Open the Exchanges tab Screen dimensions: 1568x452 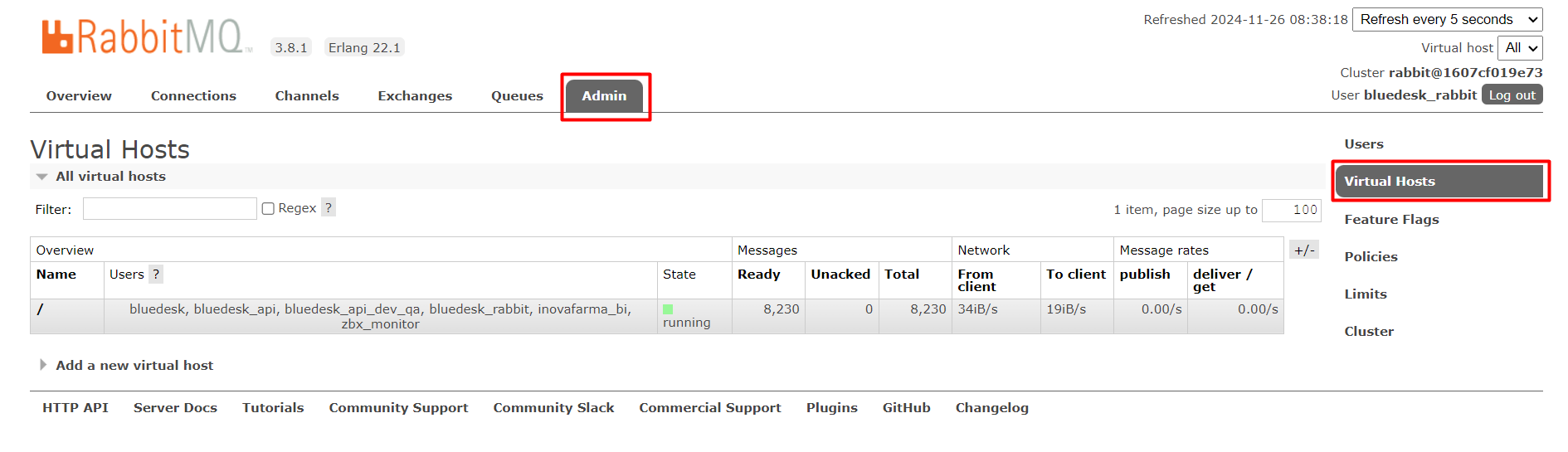coord(415,95)
